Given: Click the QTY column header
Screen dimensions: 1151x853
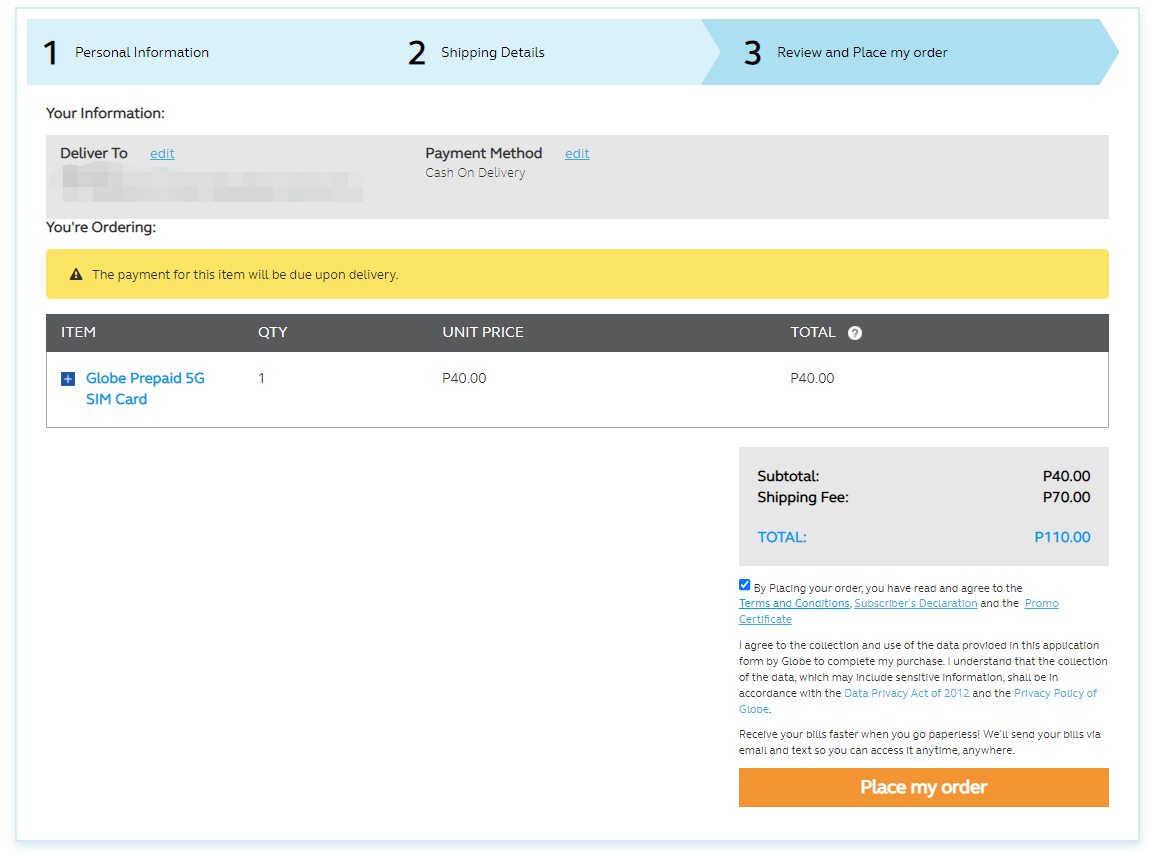Looking at the screenshot, I should (272, 332).
